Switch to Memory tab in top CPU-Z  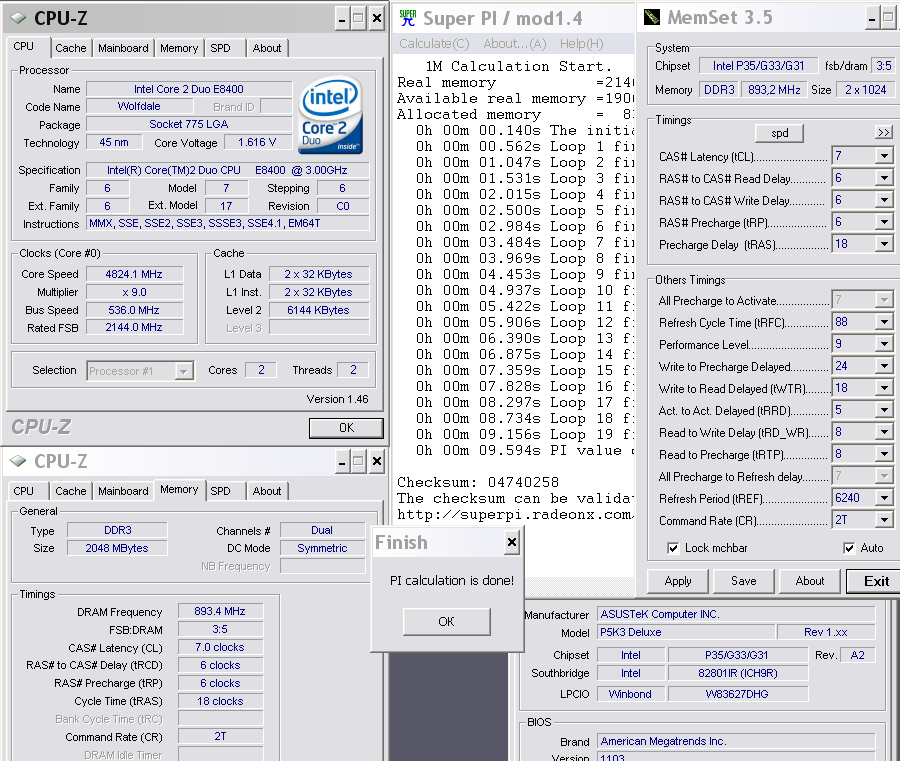pos(179,48)
